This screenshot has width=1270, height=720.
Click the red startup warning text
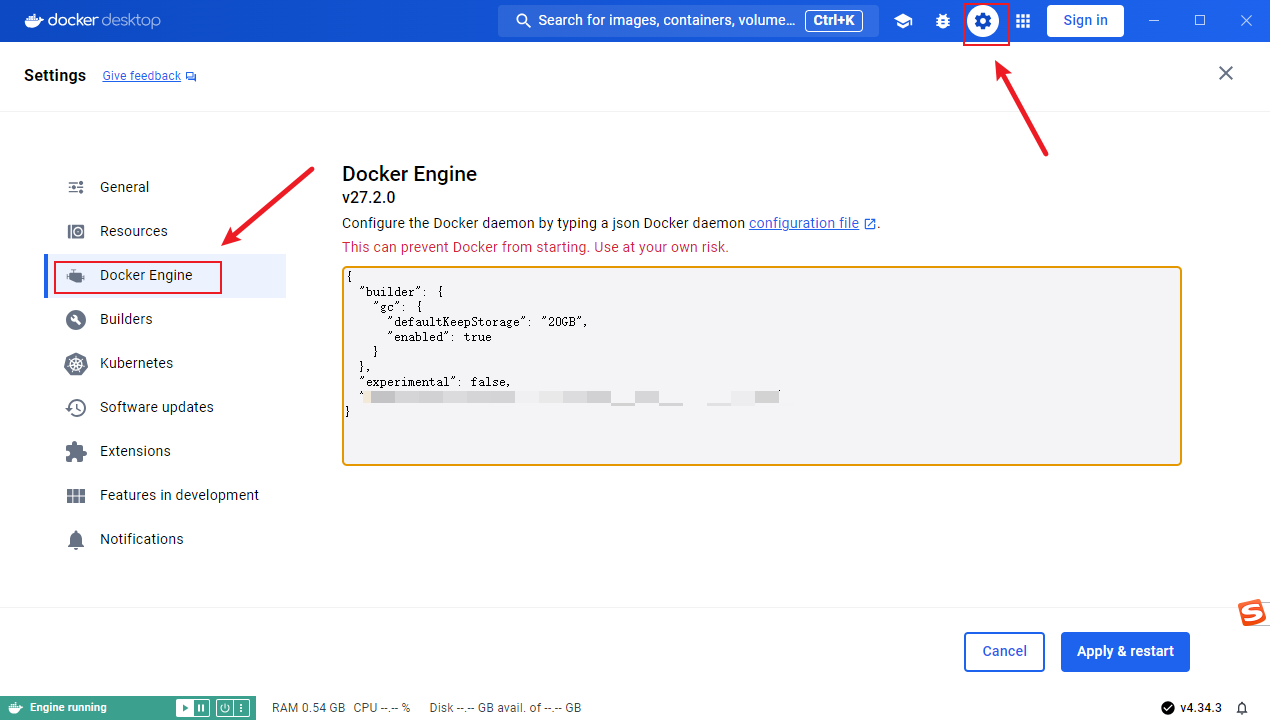(x=535, y=247)
